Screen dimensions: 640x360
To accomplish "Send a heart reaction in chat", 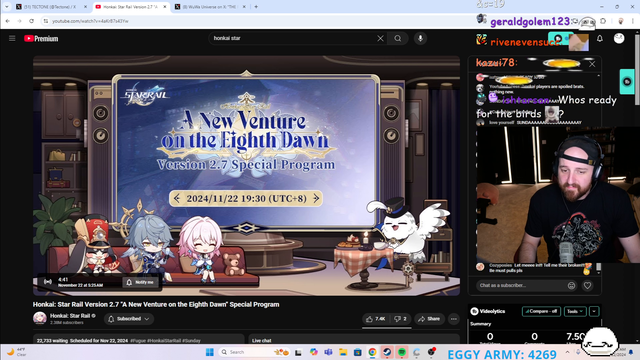I will (x=587, y=286).
